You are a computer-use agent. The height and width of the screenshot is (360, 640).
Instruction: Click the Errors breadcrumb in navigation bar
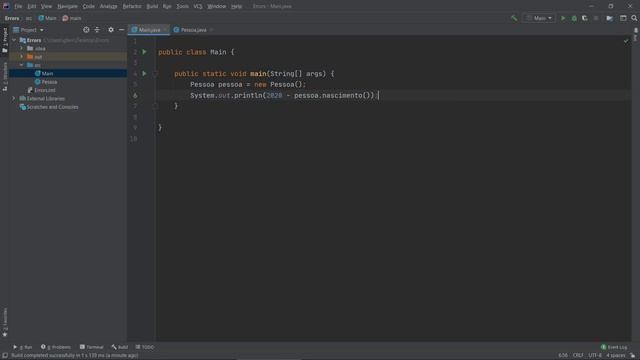click(12, 18)
